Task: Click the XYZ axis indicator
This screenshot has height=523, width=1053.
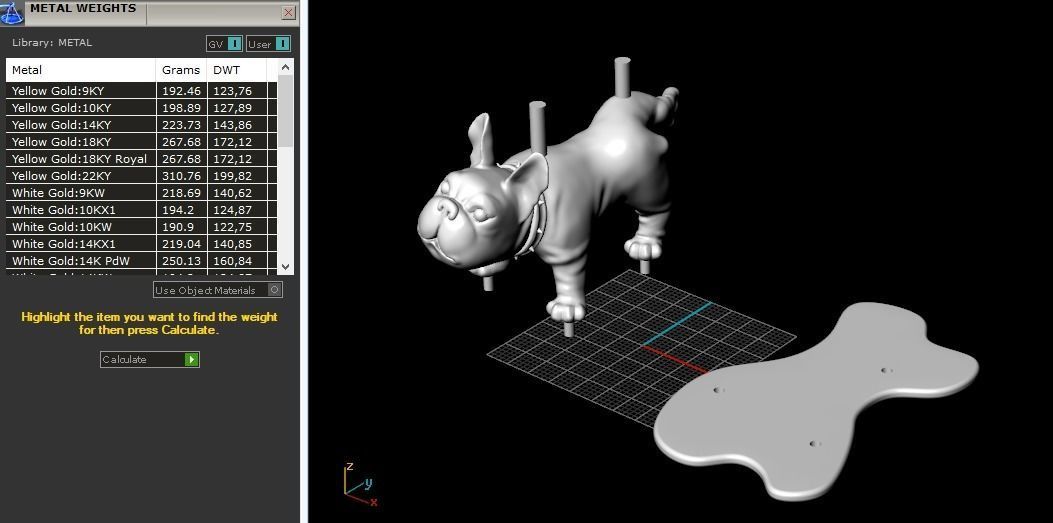Action: (360, 485)
